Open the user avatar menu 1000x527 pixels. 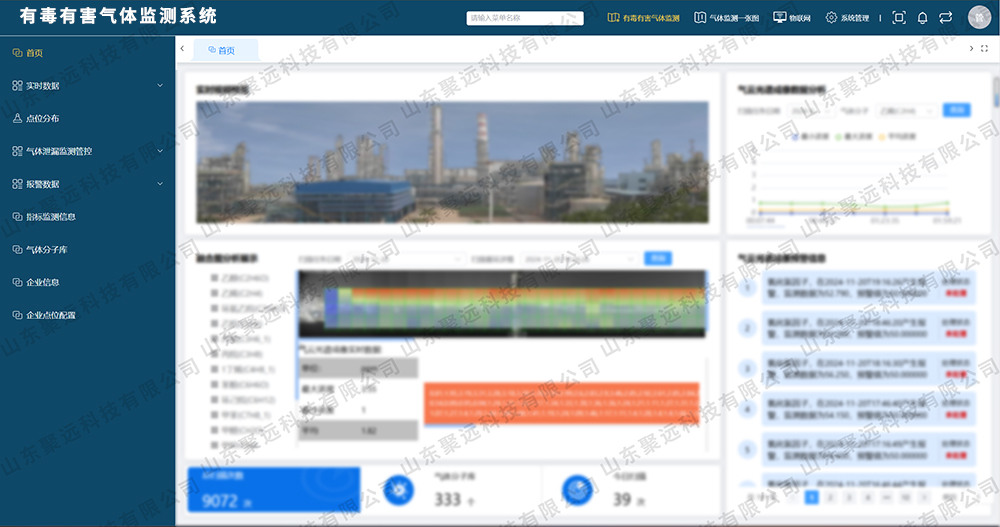(x=979, y=17)
